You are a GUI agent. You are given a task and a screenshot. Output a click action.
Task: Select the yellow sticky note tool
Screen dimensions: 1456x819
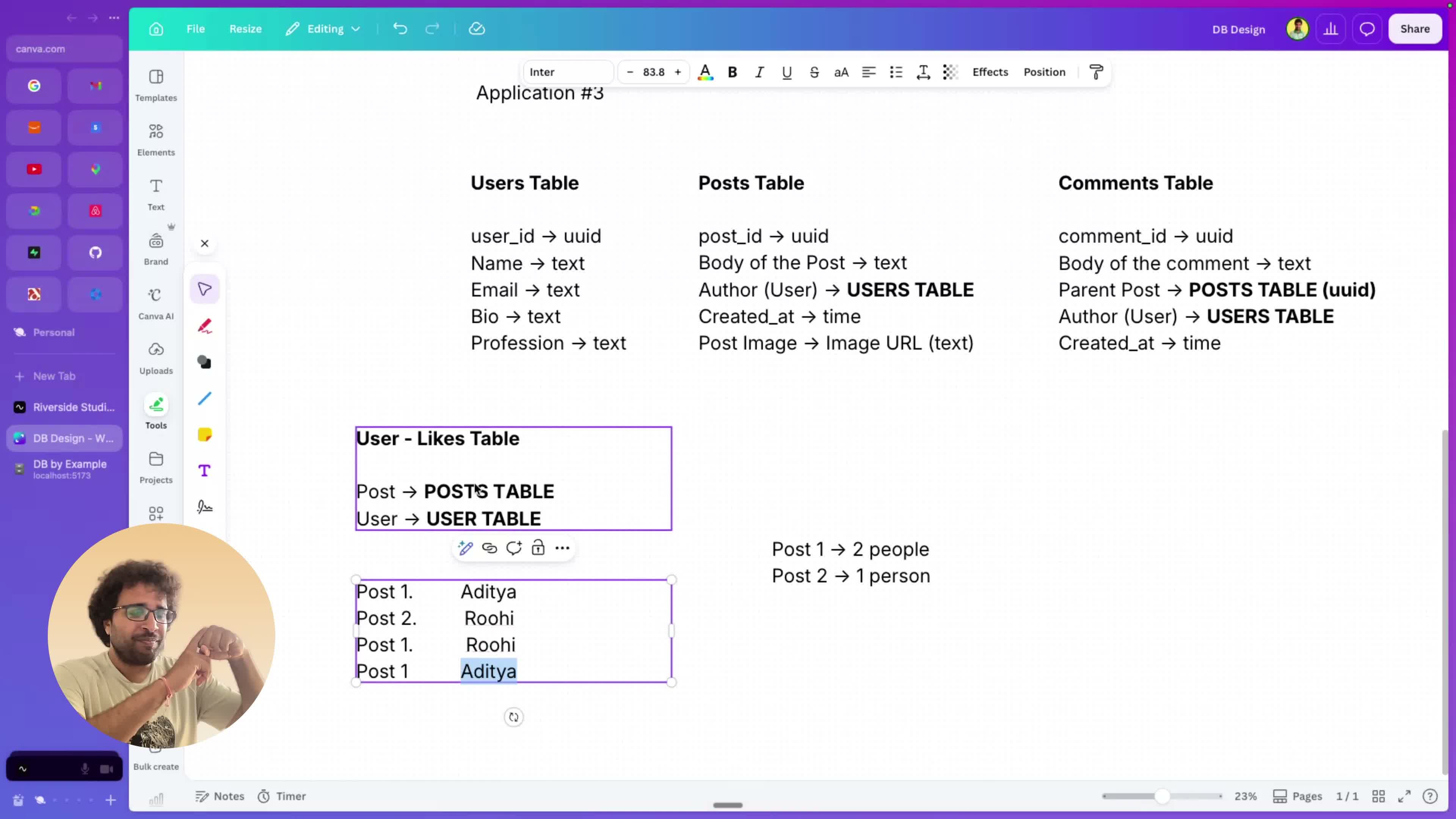[205, 435]
